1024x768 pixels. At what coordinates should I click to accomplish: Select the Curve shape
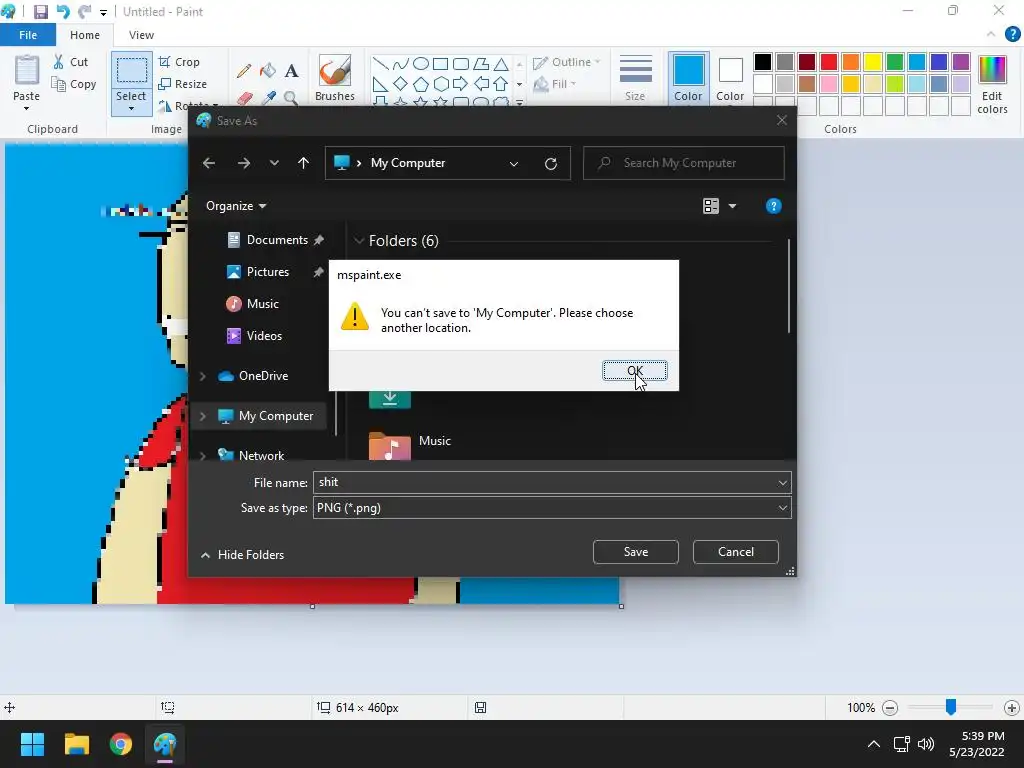coord(400,63)
